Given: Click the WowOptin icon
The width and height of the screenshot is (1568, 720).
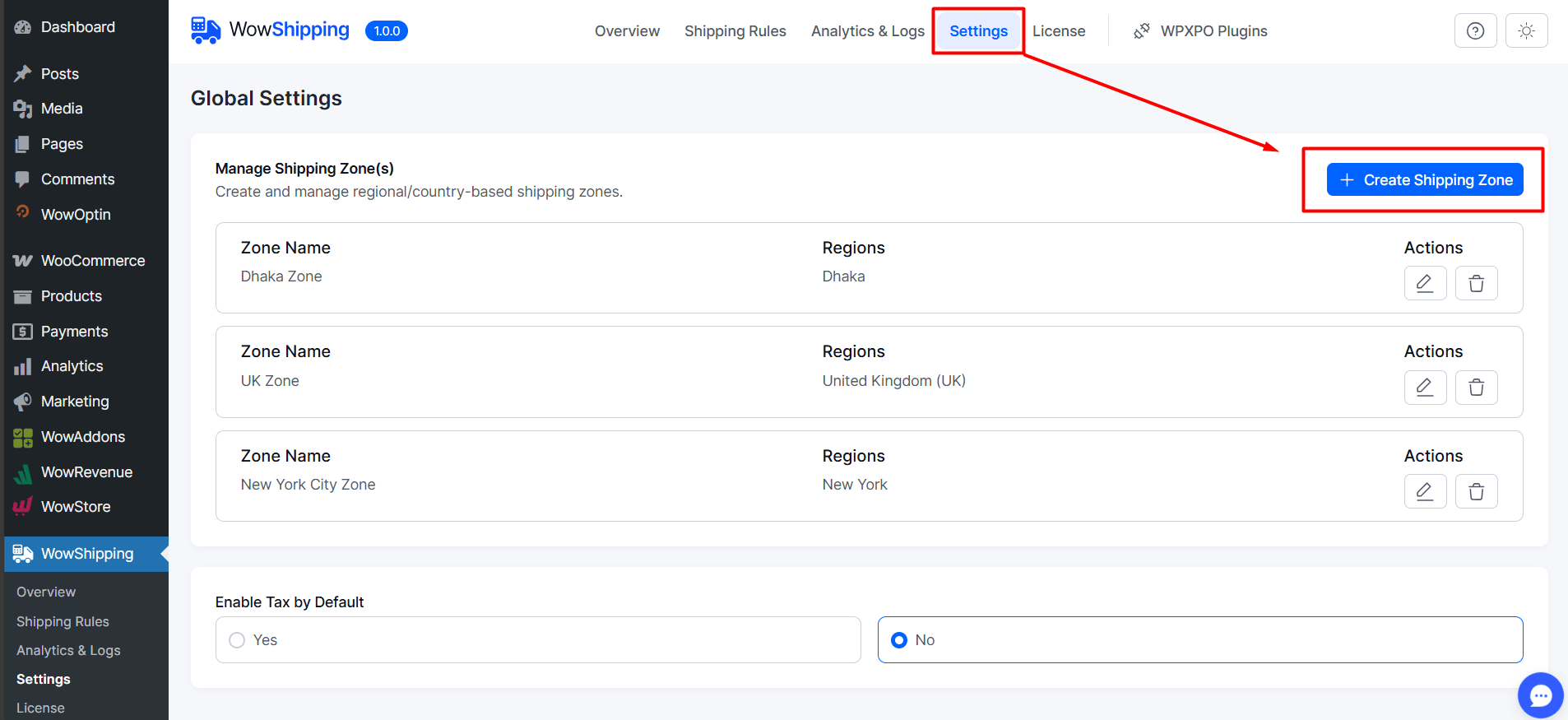Looking at the screenshot, I should 23,212.
